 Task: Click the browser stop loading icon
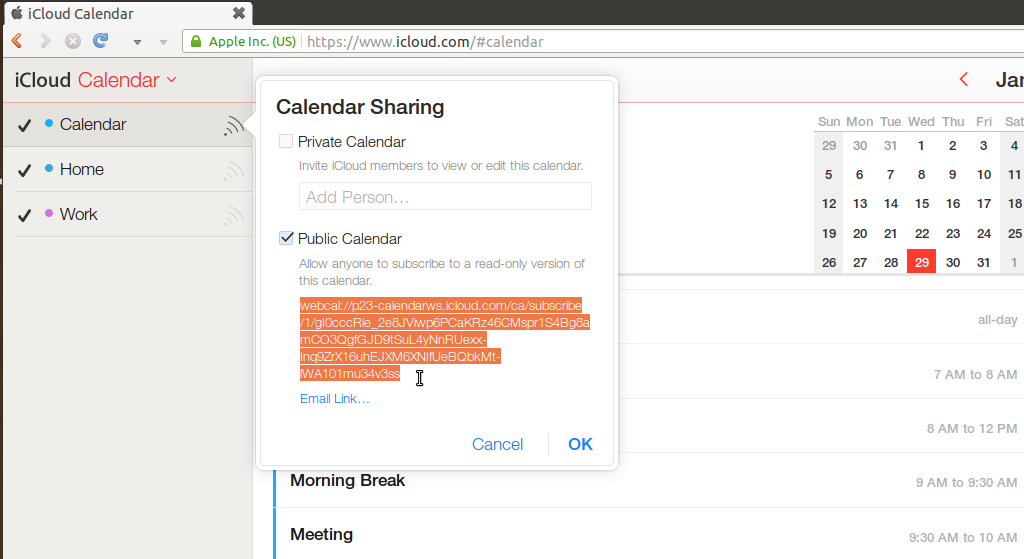point(73,41)
